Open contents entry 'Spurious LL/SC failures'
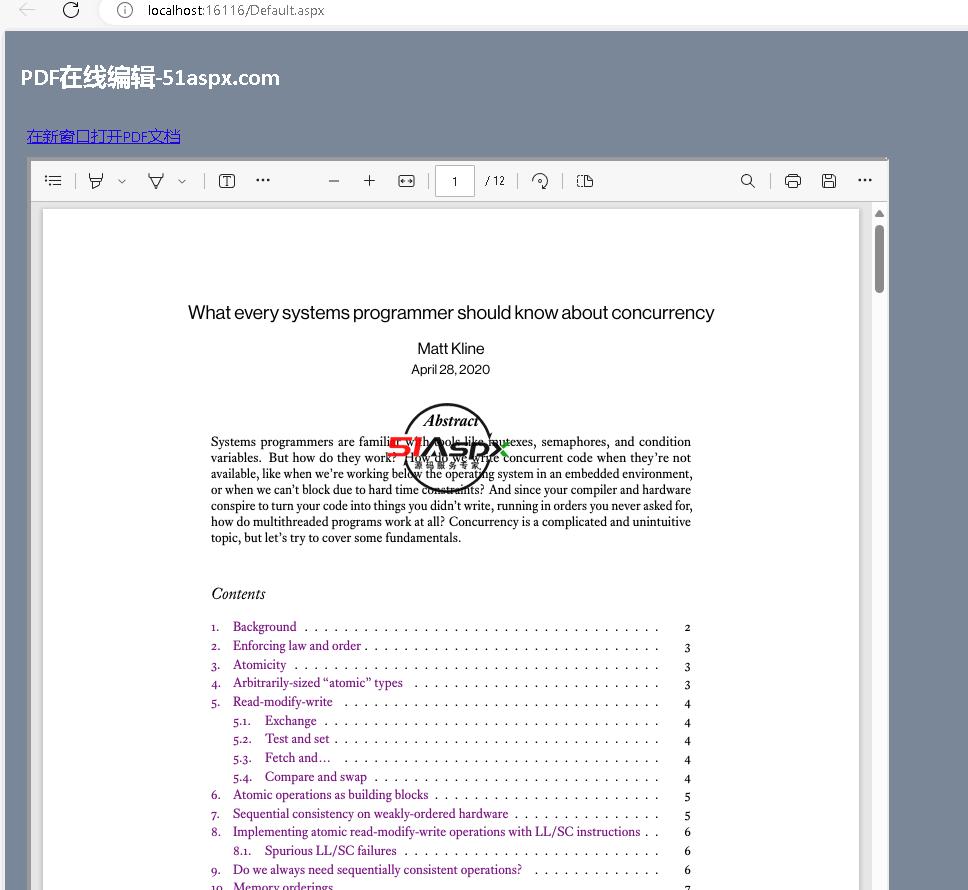 (x=330, y=851)
